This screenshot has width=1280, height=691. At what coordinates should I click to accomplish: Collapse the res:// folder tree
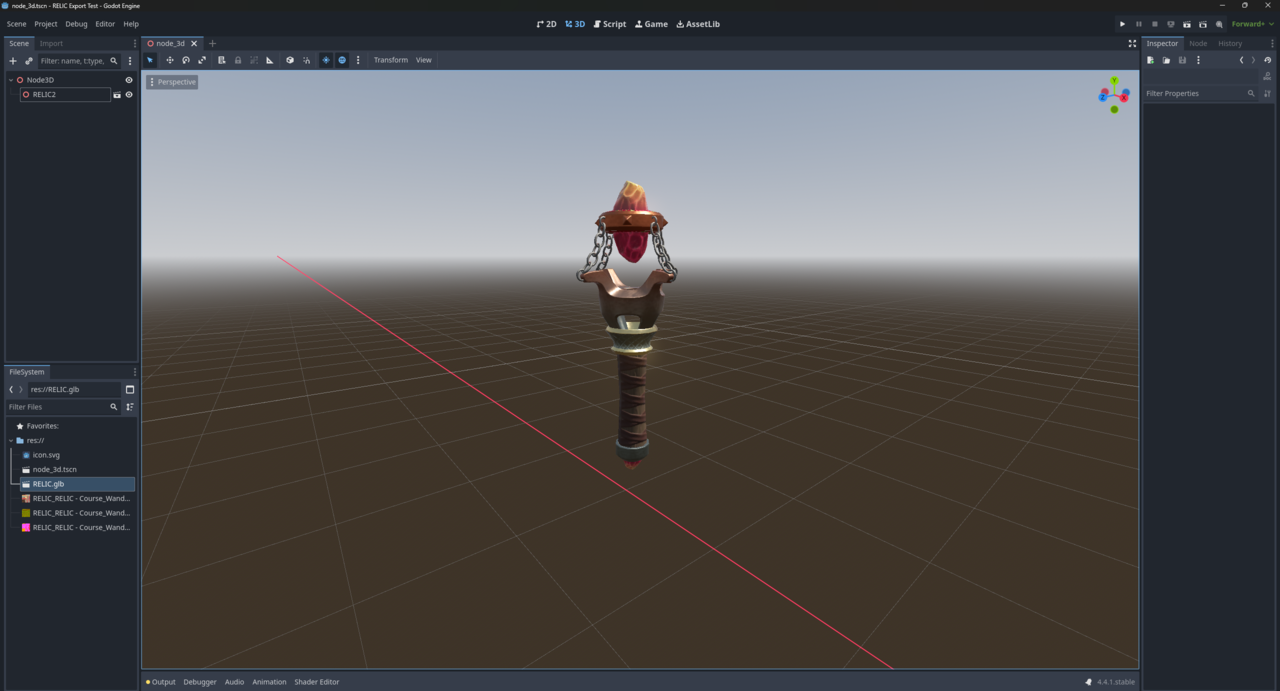point(11,440)
